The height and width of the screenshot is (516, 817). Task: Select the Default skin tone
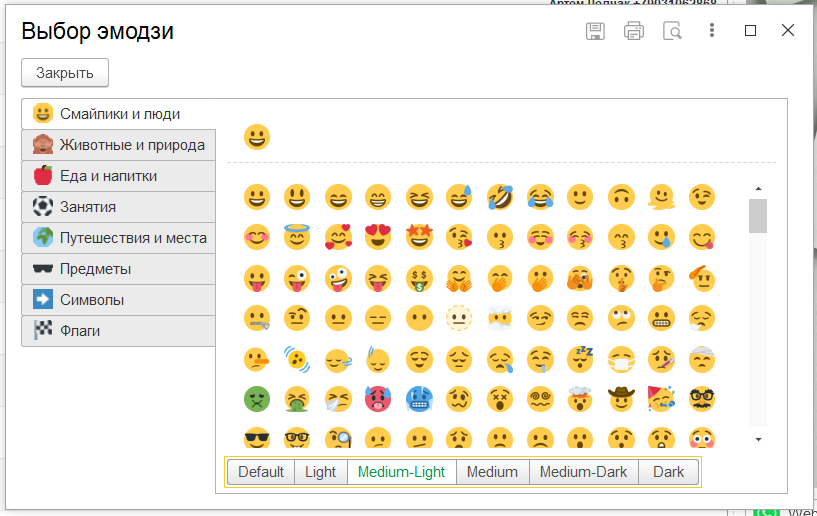click(x=261, y=472)
